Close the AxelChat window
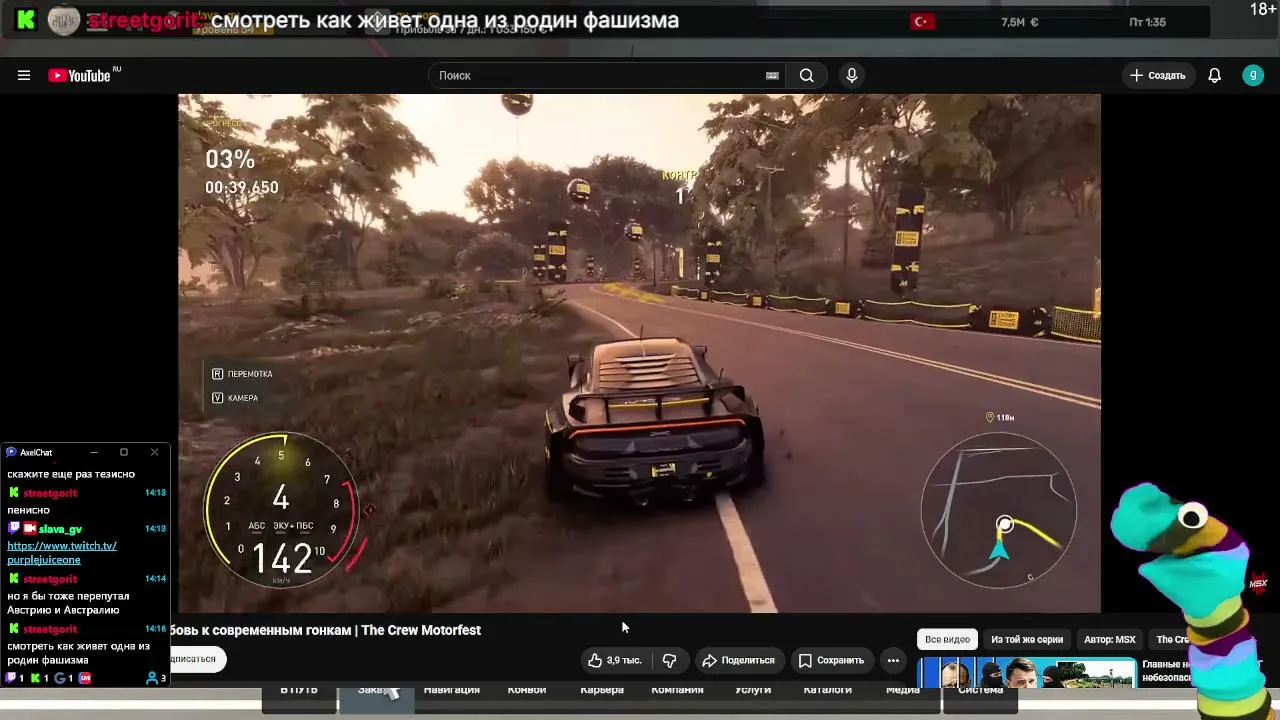 pos(154,452)
